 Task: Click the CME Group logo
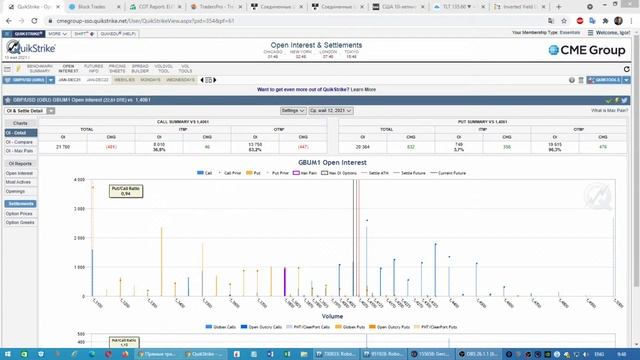pyautogui.click(x=587, y=50)
